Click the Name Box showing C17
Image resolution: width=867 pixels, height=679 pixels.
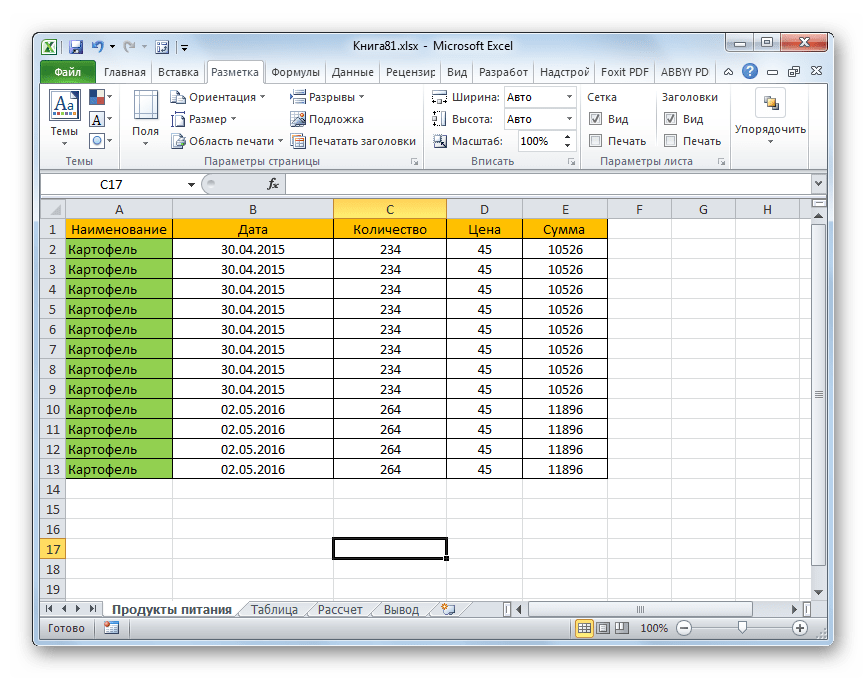tap(113, 185)
